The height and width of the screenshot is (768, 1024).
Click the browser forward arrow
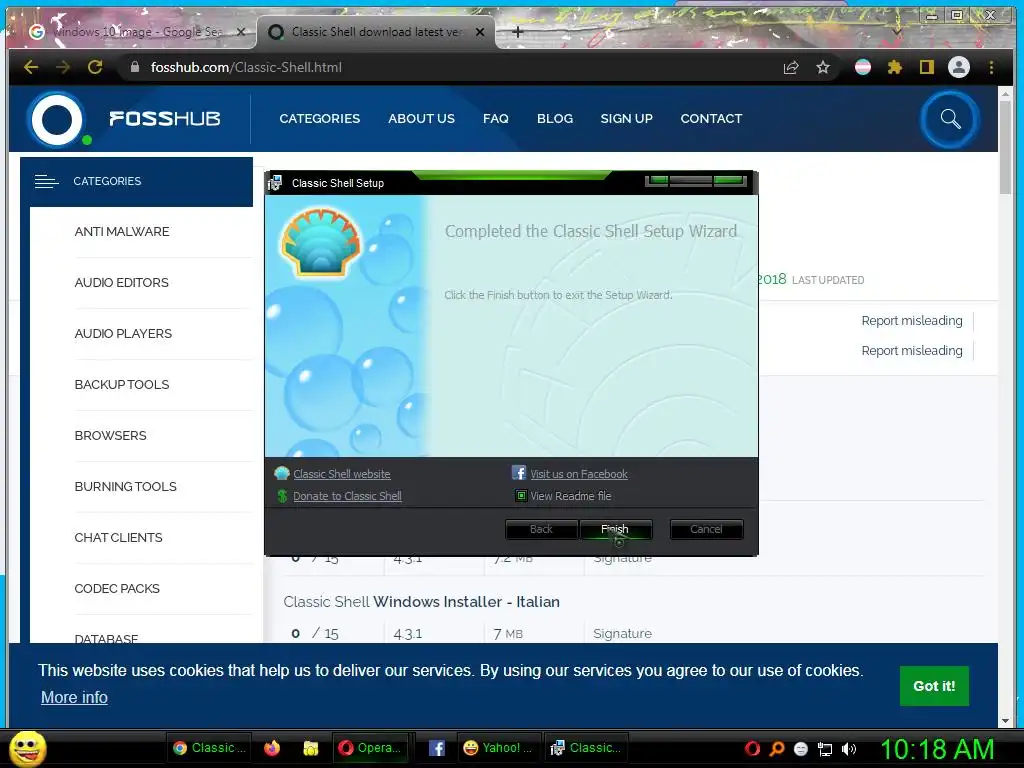(63, 67)
